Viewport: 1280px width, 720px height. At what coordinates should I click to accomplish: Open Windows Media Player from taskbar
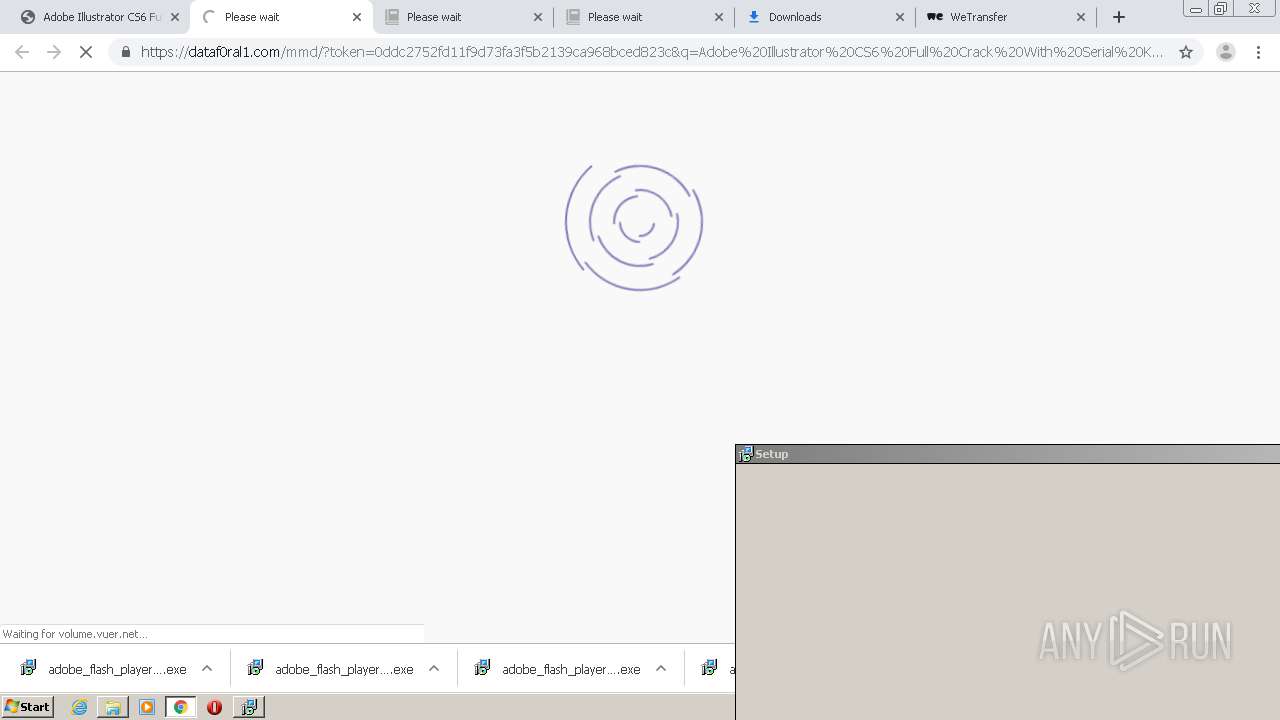click(x=147, y=707)
